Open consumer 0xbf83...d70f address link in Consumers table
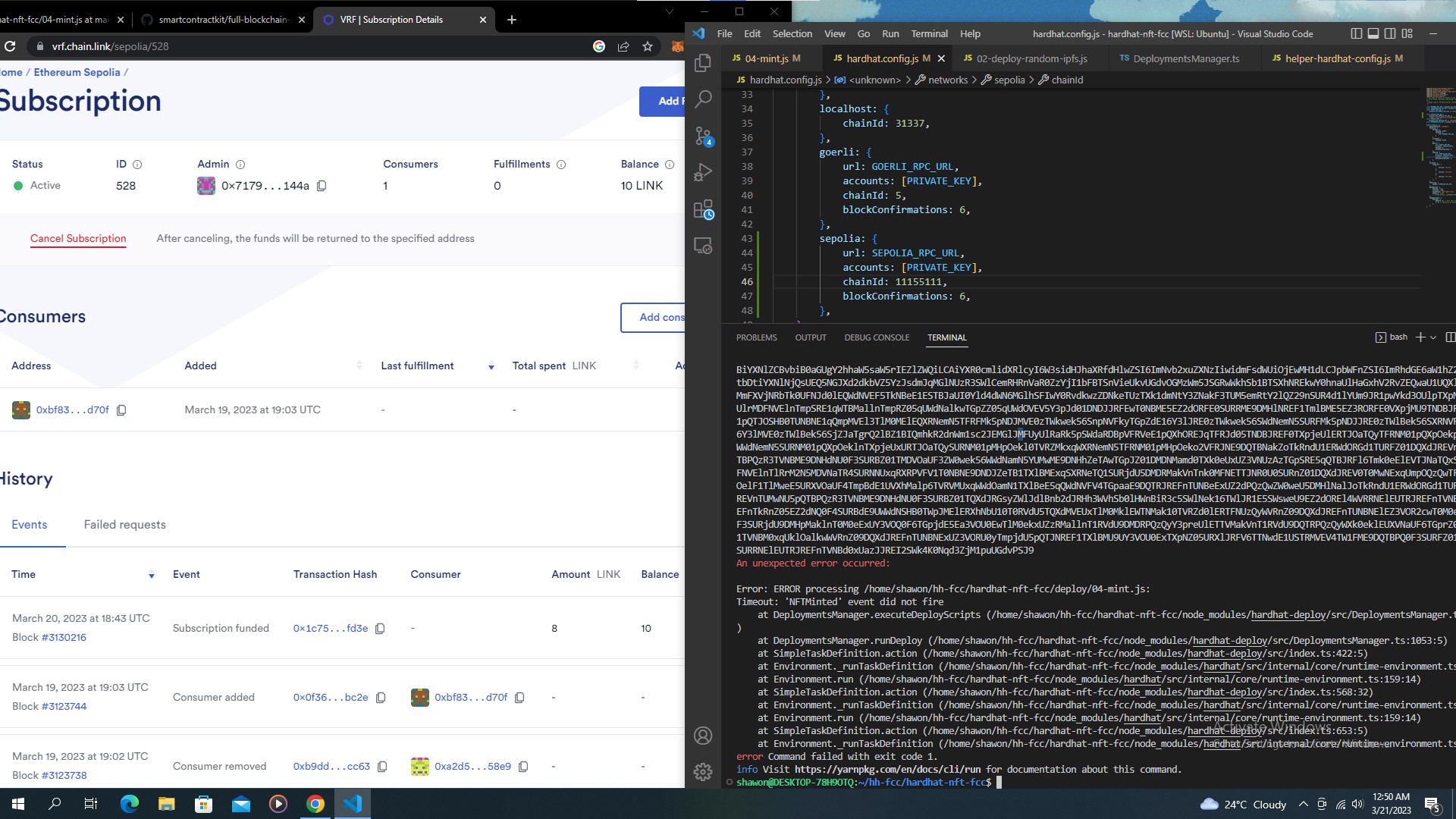Image resolution: width=1456 pixels, height=819 pixels. (x=73, y=410)
